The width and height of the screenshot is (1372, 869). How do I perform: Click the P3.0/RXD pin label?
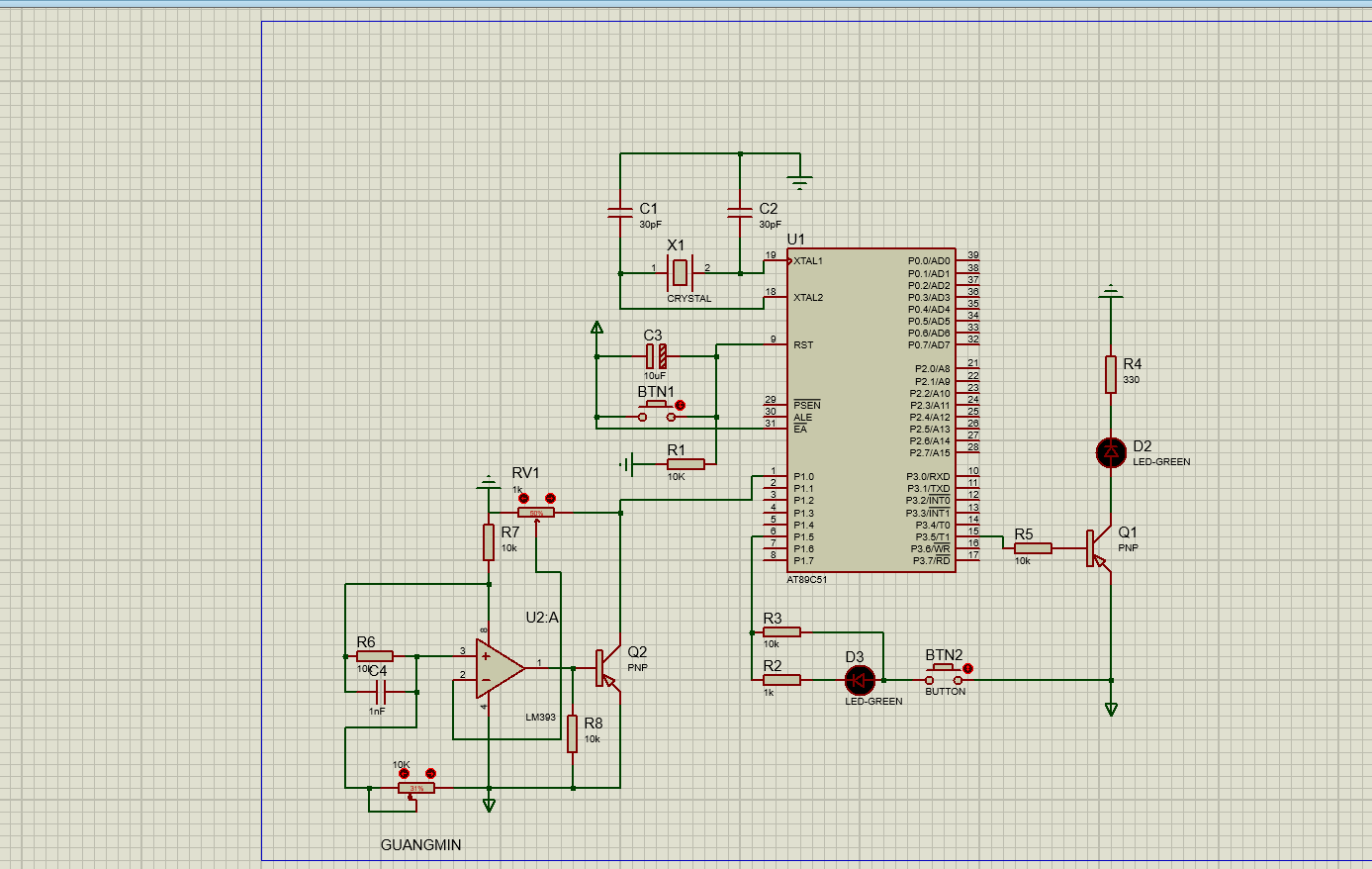pyautogui.click(x=928, y=477)
